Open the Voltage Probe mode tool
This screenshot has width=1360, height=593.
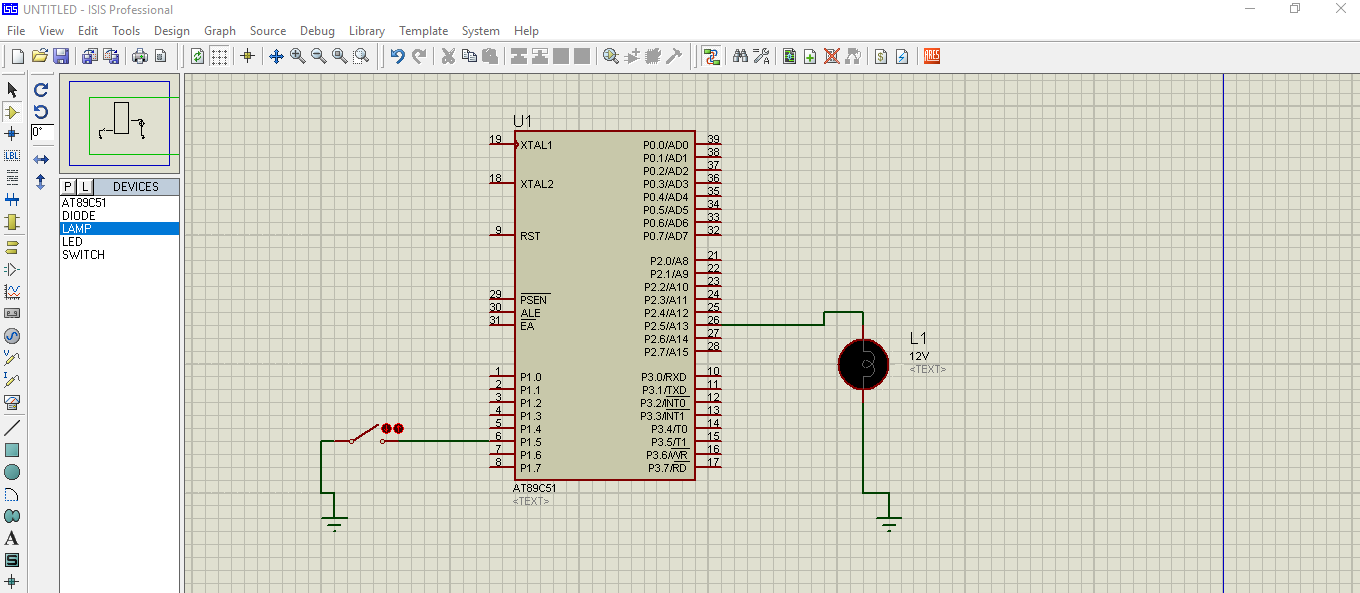pyautogui.click(x=13, y=358)
